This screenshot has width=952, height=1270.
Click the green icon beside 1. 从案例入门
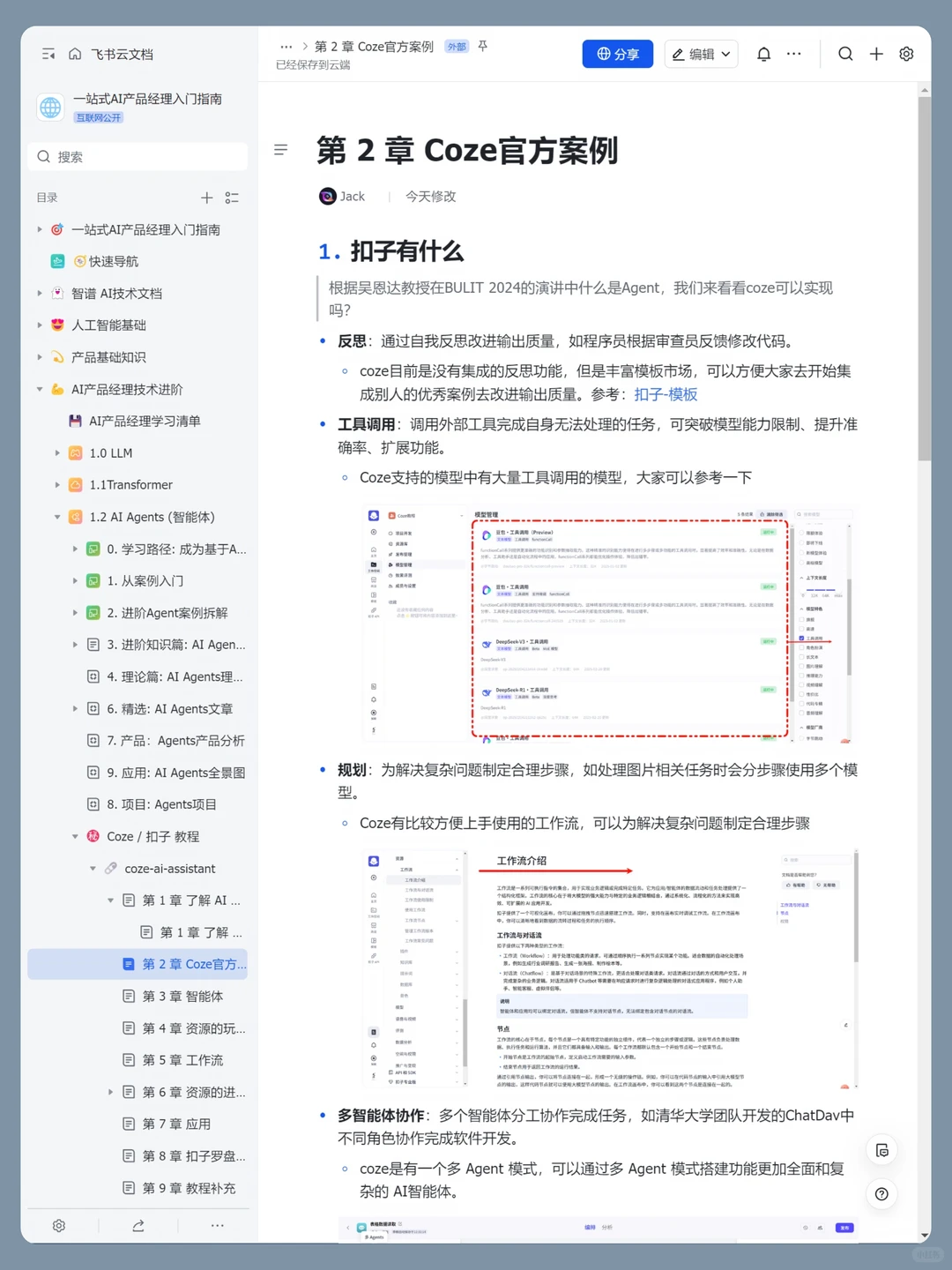[93, 580]
